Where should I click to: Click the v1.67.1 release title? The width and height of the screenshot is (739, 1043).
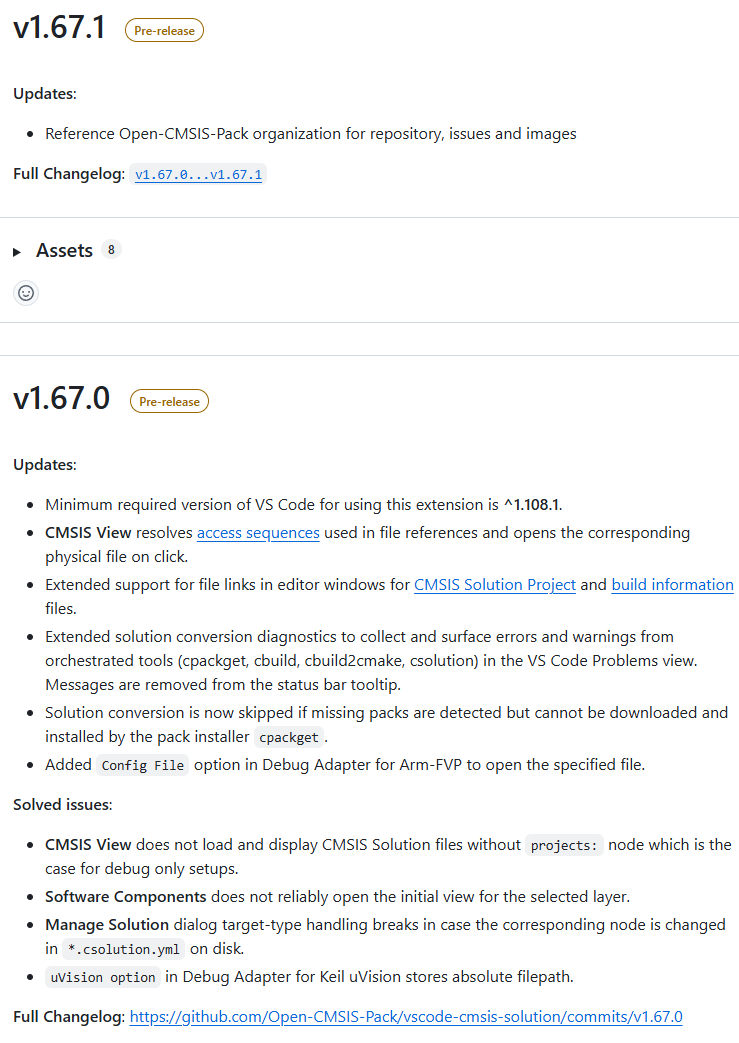pos(59,28)
